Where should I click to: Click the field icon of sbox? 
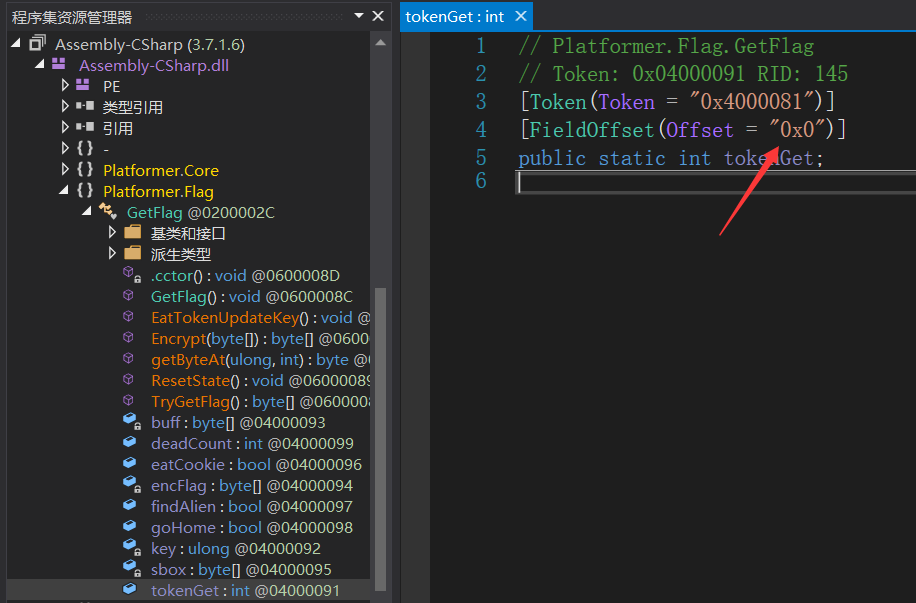pyautogui.click(x=131, y=569)
